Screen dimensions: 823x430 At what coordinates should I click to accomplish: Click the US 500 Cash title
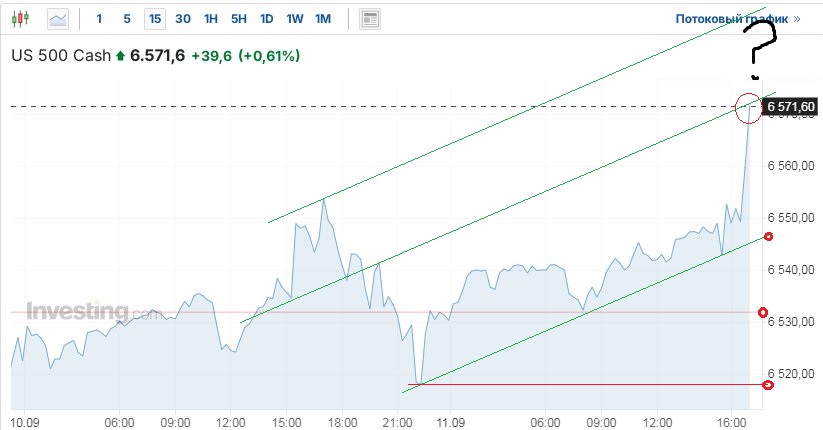tap(60, 57)
